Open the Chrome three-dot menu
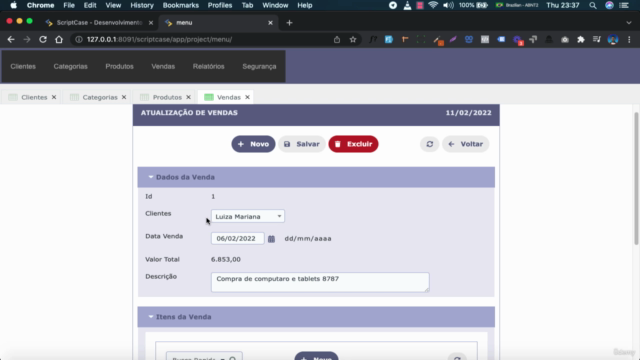Screen dimensions: 640x360 [629, 40]
